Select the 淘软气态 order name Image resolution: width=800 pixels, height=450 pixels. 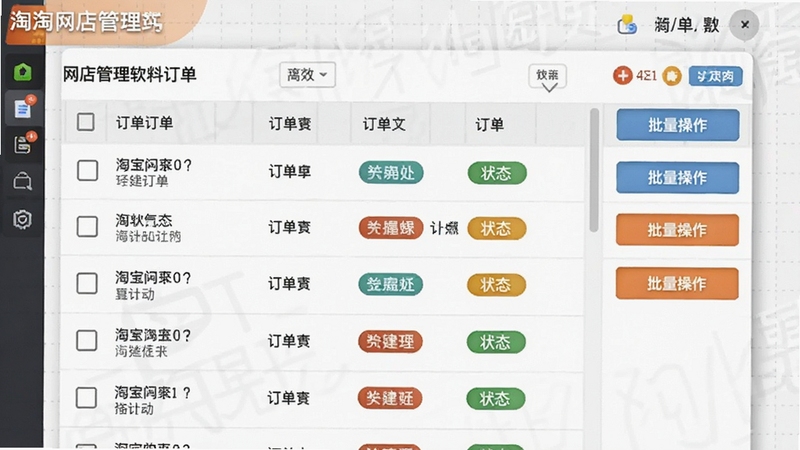[144, 220]
